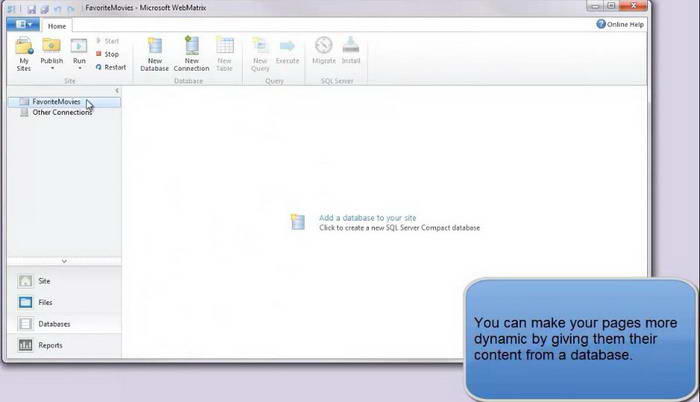Select the Home ribbon tab

pos(57,26)
